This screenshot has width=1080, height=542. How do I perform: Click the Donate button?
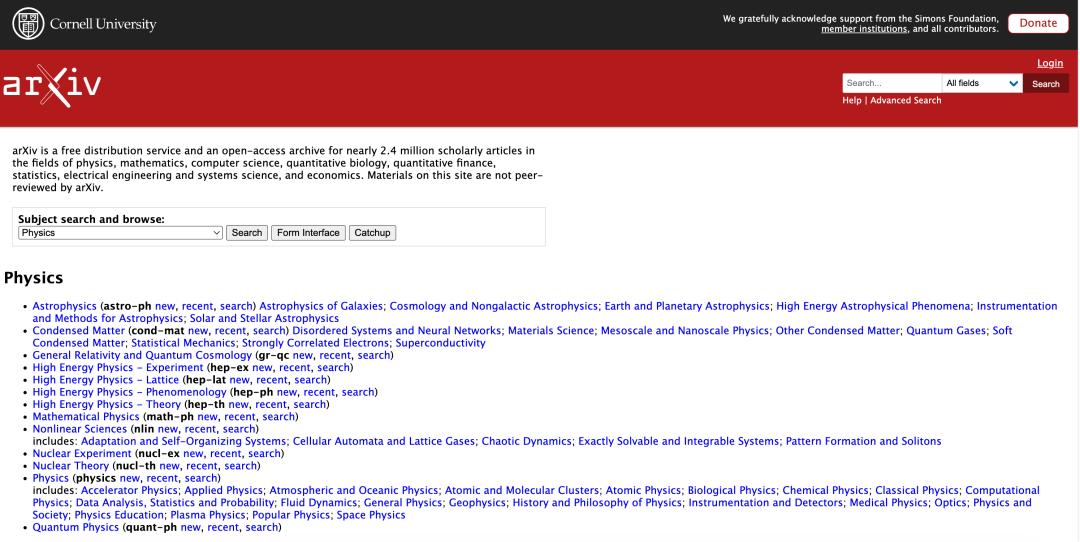tap(1038, 23)
